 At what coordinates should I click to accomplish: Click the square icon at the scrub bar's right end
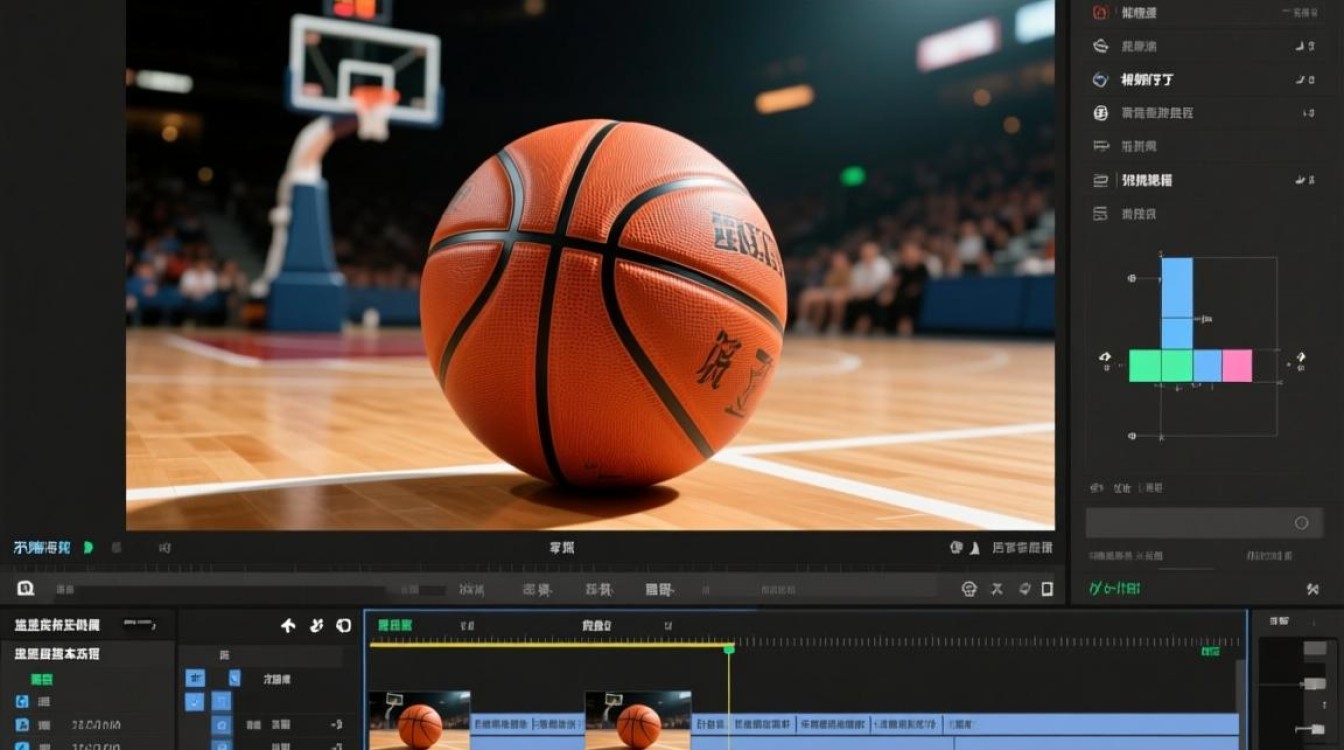coord(1047,589)
